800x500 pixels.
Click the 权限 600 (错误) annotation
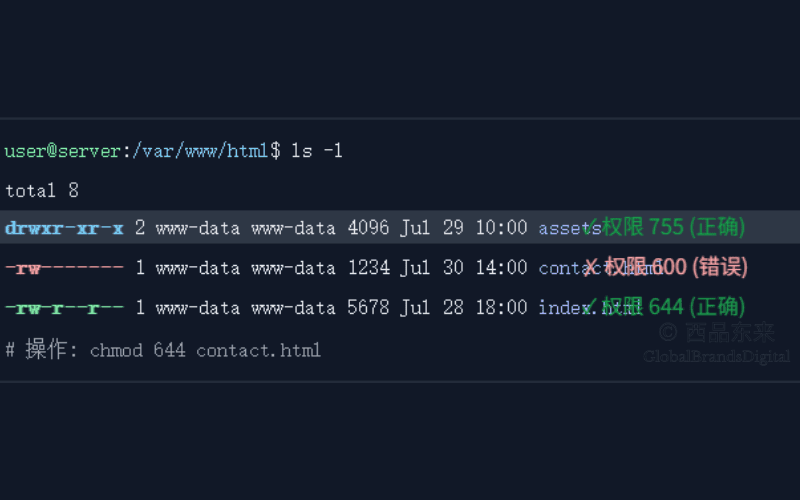click(676, 267)
